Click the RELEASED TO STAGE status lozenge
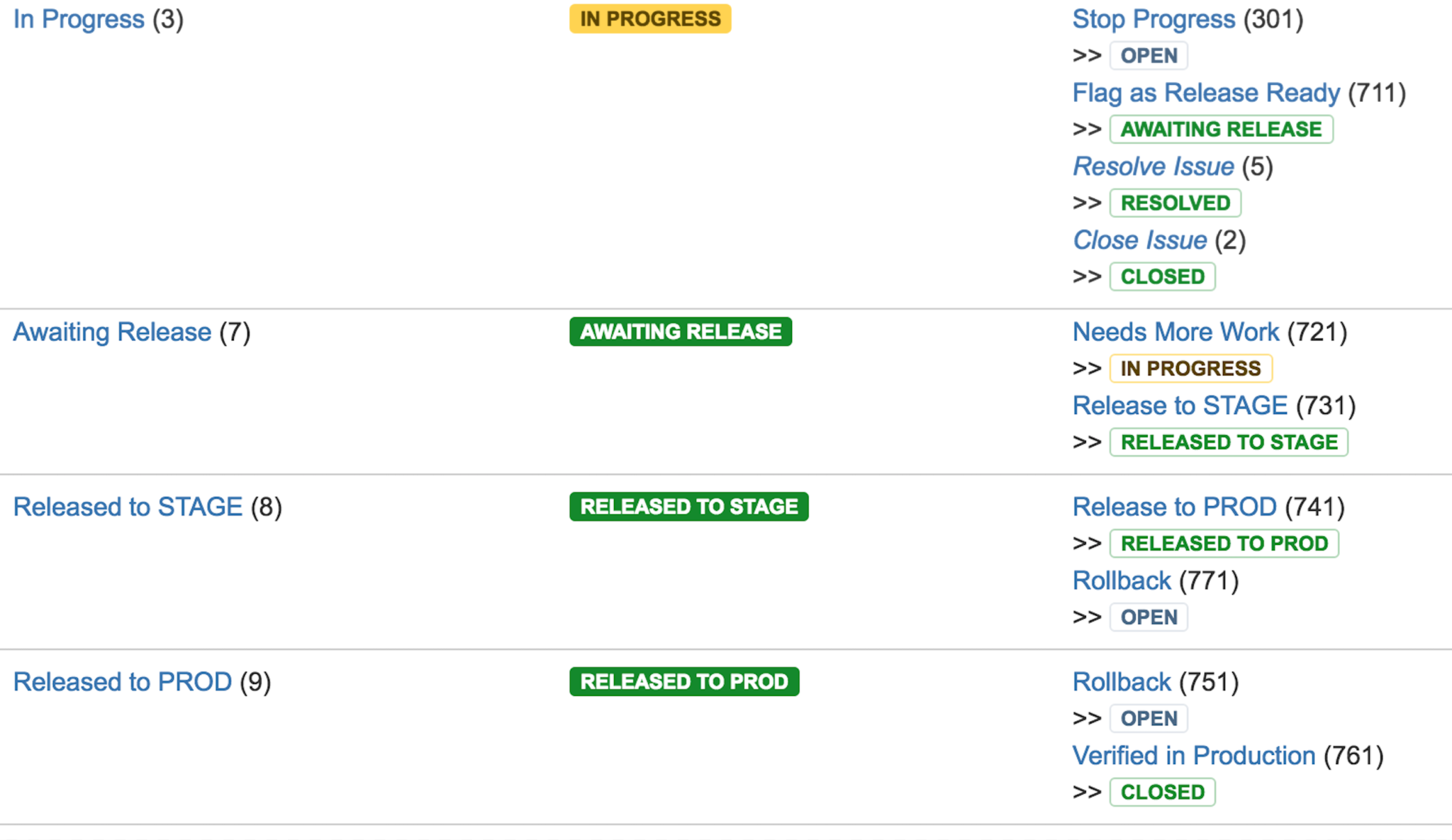The height and width of the screenshot is (840, 1452). pyautogui.click(x=689, y=506)
